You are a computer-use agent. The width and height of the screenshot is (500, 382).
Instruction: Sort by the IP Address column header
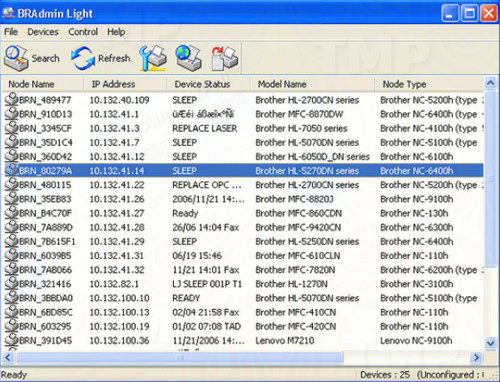pos(125,84)
